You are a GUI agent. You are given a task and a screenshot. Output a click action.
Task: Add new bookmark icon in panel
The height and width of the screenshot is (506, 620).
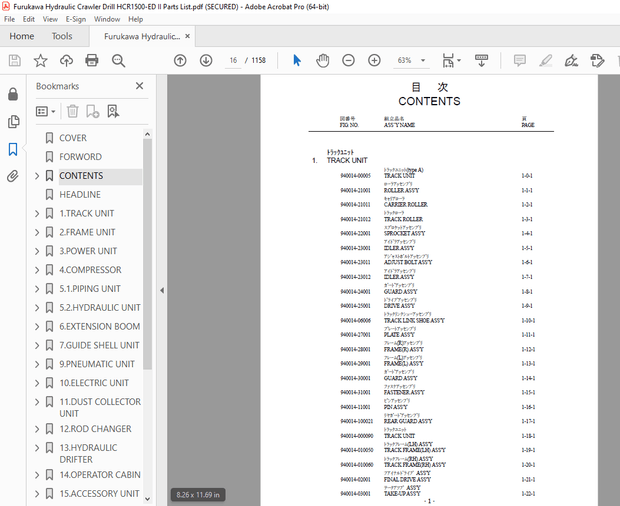(93, 111)
